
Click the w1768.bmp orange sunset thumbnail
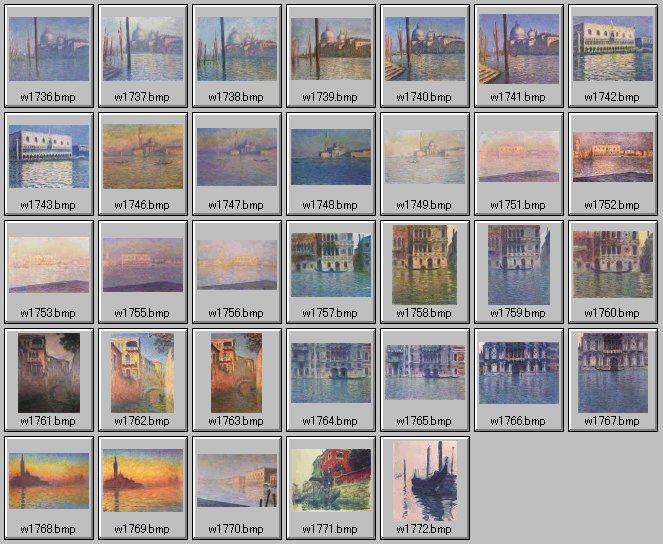tap(49, 480)
